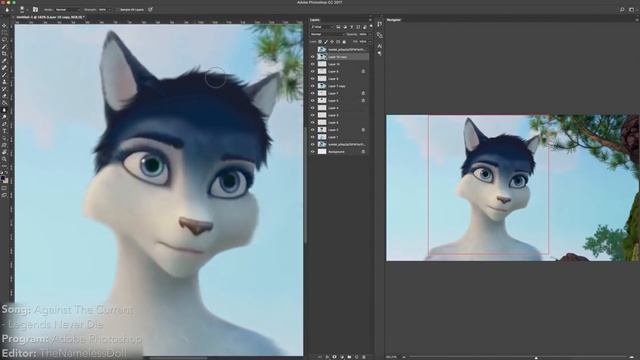640x360 pixels.
Task: Select the Zoom tool in toolbox
Action: (x=4, y=159)
